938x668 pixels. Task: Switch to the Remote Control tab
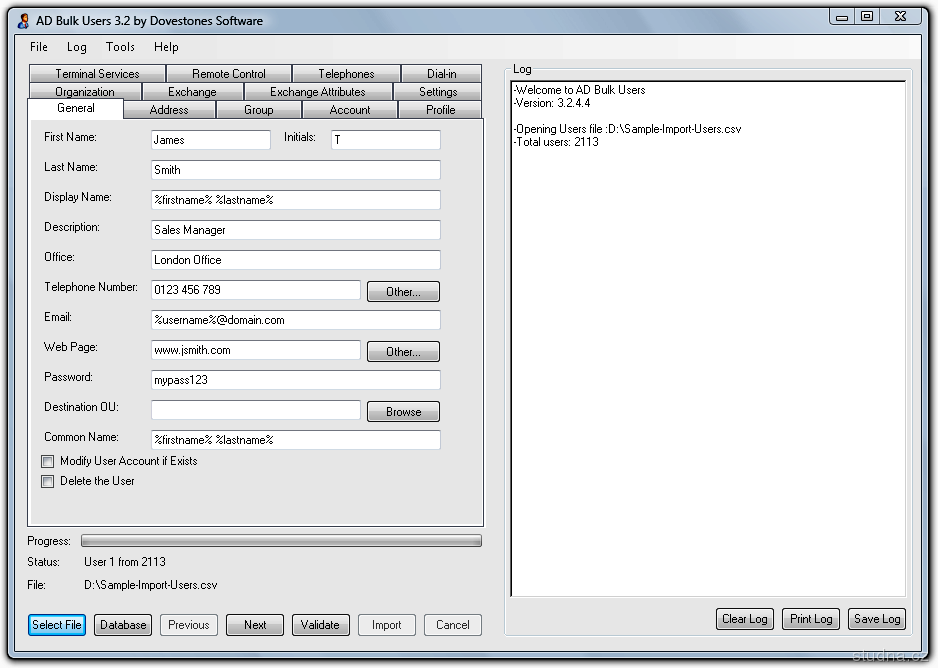(229, 74)
